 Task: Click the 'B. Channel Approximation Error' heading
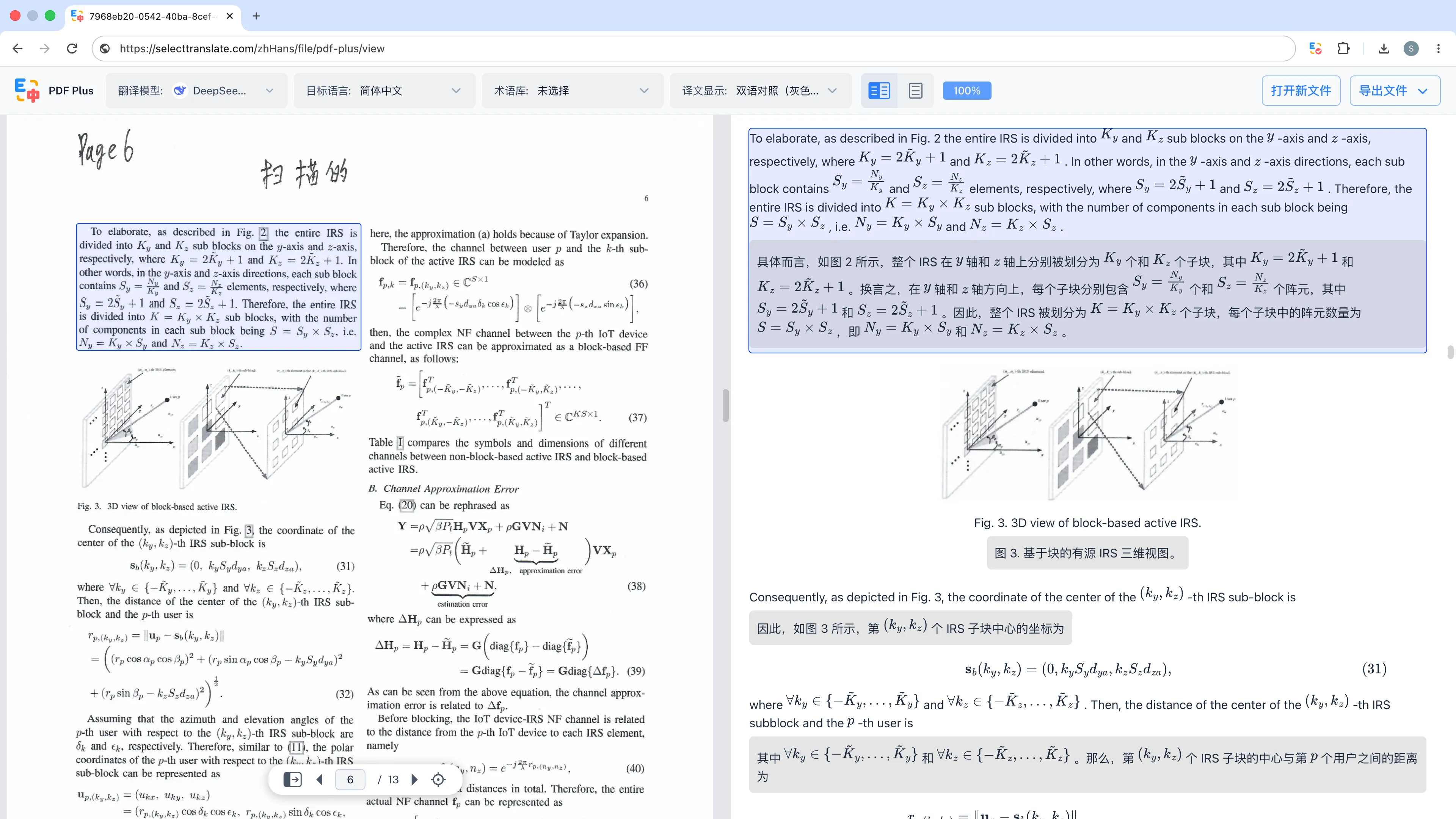pos(443,488)
